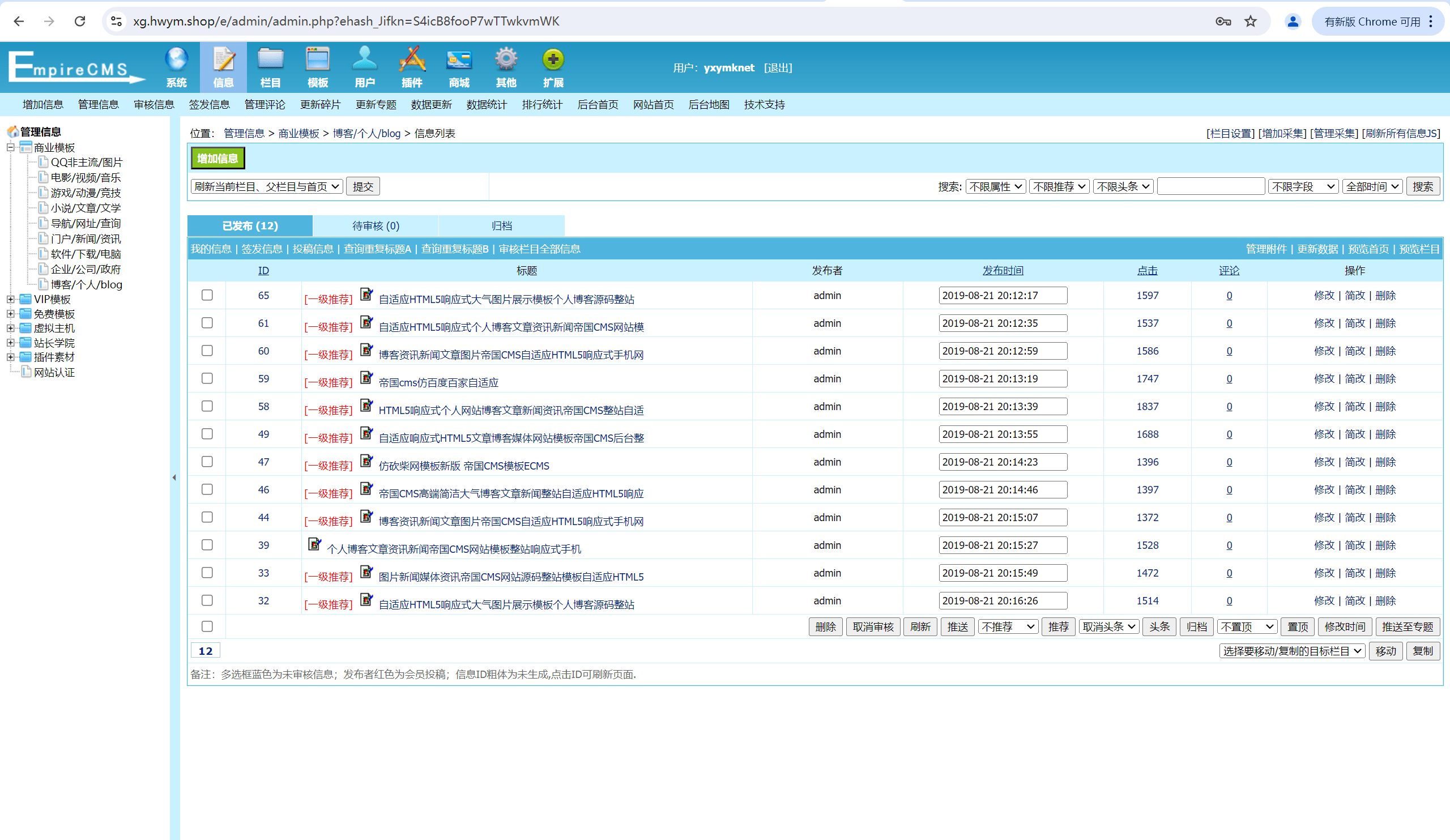The image size is (1450, 840).
Task: Switch to the 待审核 (0) tab
Action: click(x=376, y=225)
